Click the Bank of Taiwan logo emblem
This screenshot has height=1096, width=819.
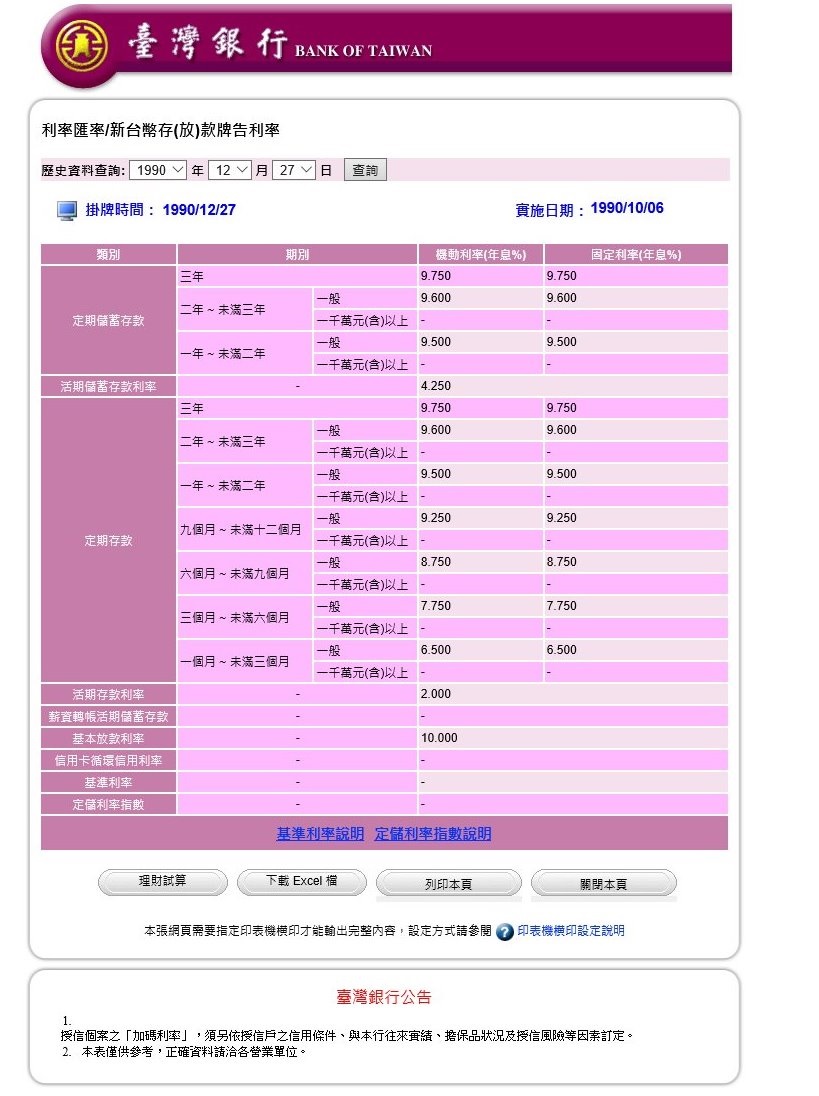81,45
